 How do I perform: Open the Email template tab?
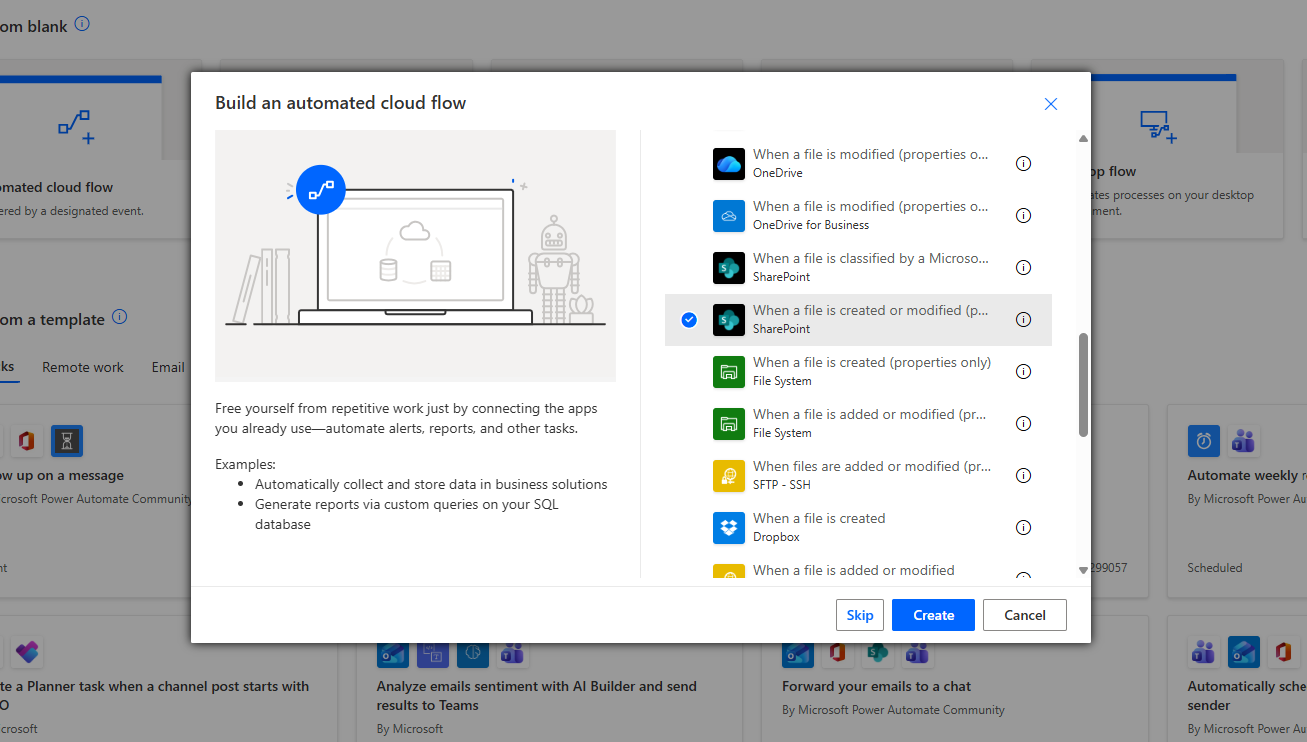coord(168,367)
